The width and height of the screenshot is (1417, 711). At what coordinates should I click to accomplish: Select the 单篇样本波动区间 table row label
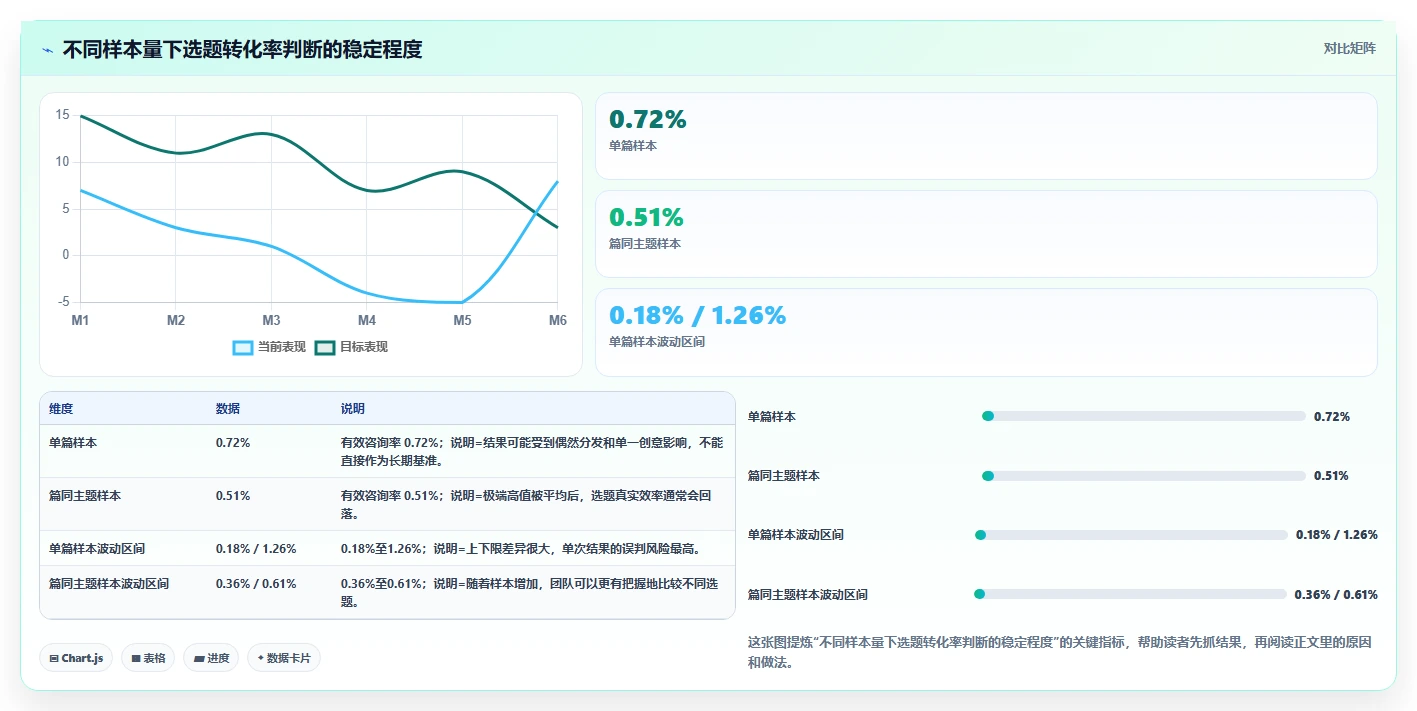tap(97, 548)
